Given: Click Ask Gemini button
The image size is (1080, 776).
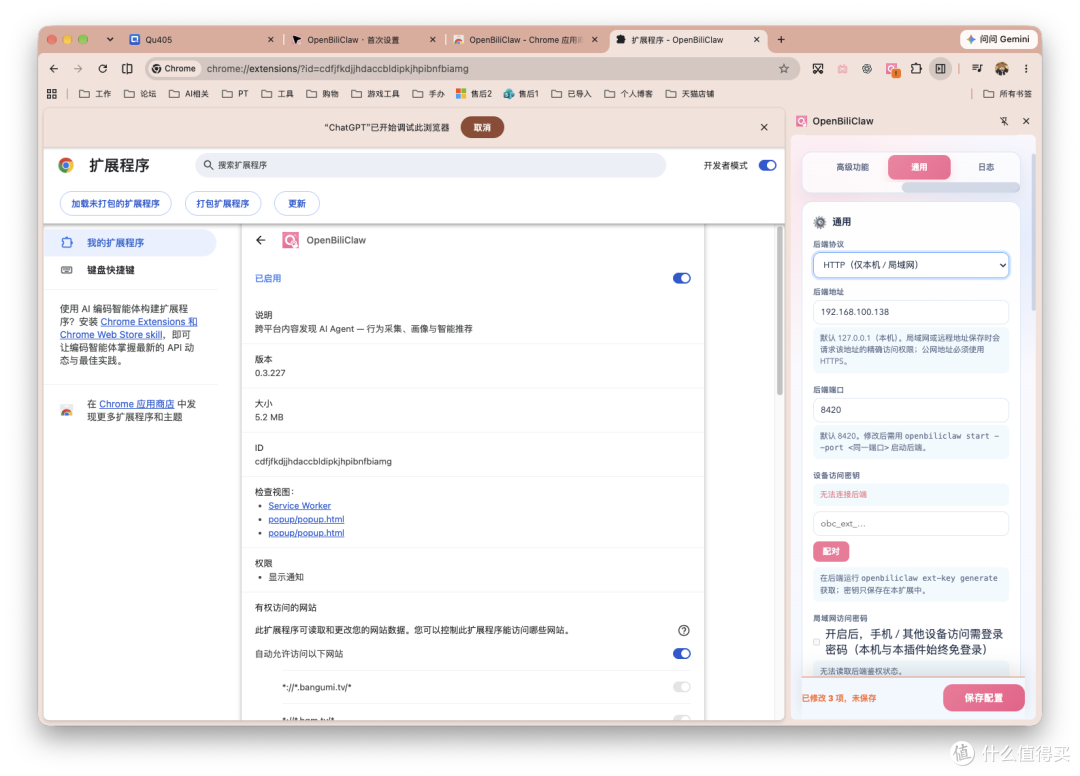Looking at the screenshot, I should 999,39.
